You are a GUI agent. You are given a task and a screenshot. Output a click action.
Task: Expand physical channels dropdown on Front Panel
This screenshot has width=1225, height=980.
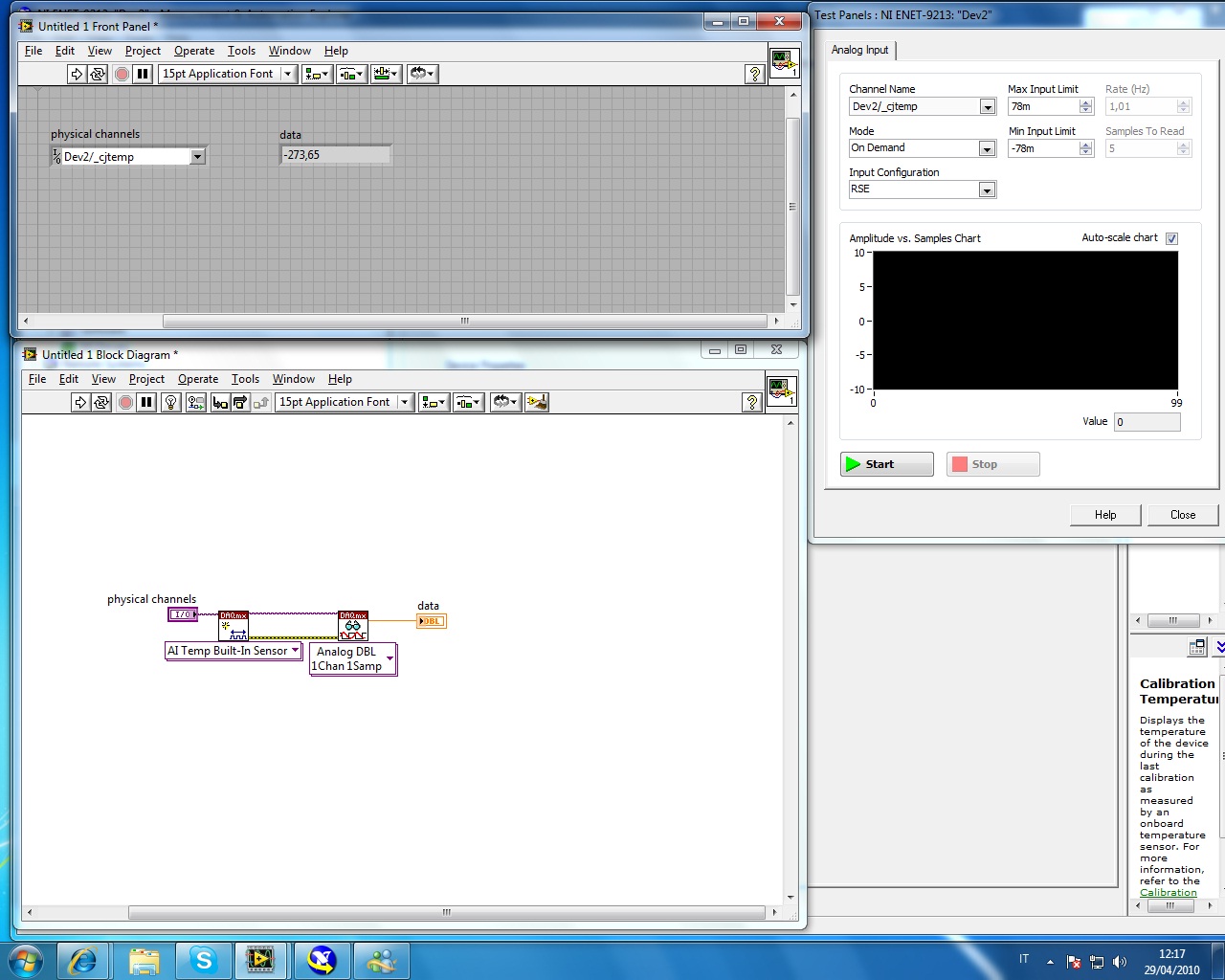(197, 156)
